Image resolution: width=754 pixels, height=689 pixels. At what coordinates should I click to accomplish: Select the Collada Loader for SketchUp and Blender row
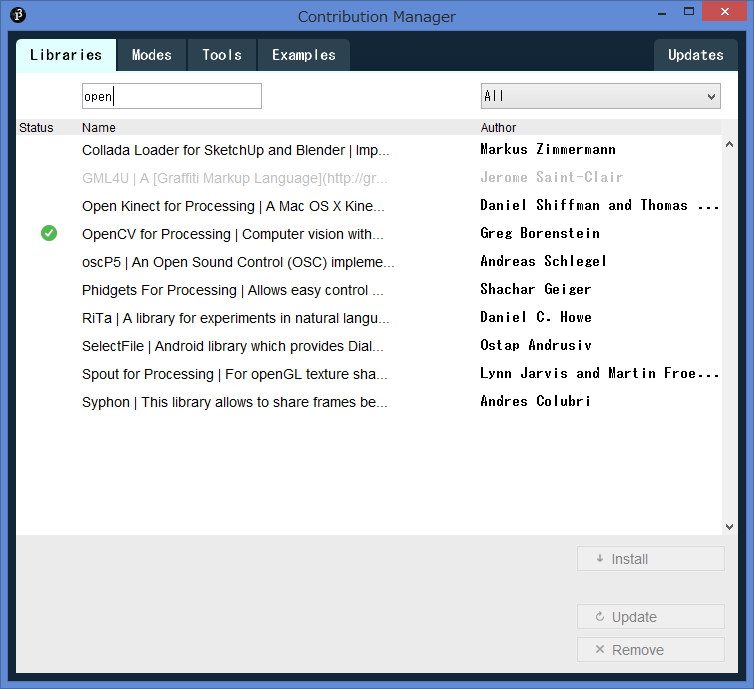[369, 150]
